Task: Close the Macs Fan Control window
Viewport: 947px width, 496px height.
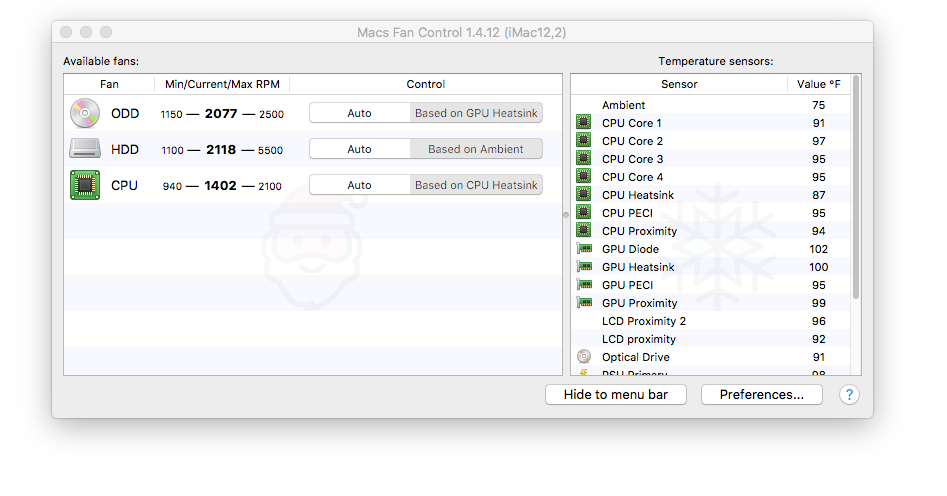Action: pos(66,32)
